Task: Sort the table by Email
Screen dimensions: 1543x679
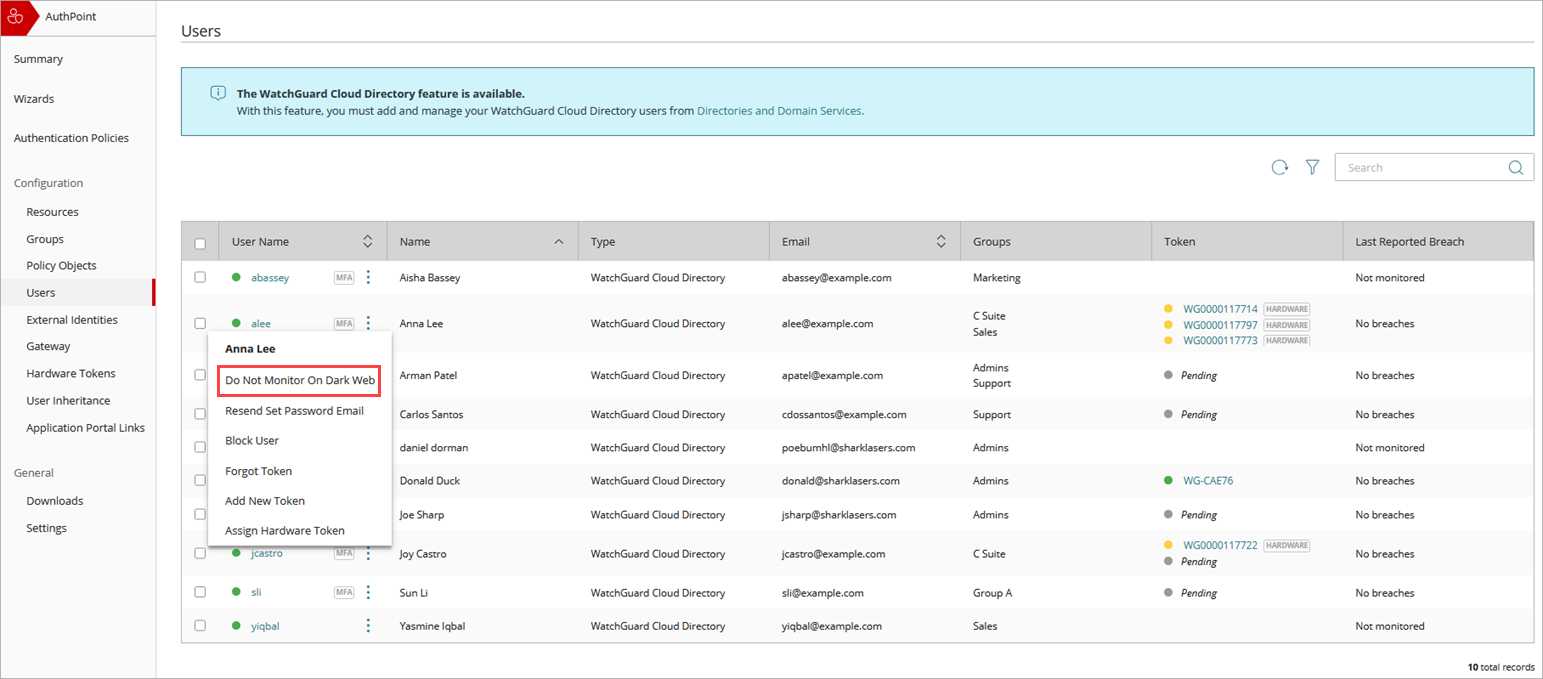Action: (x=940, y=241)
